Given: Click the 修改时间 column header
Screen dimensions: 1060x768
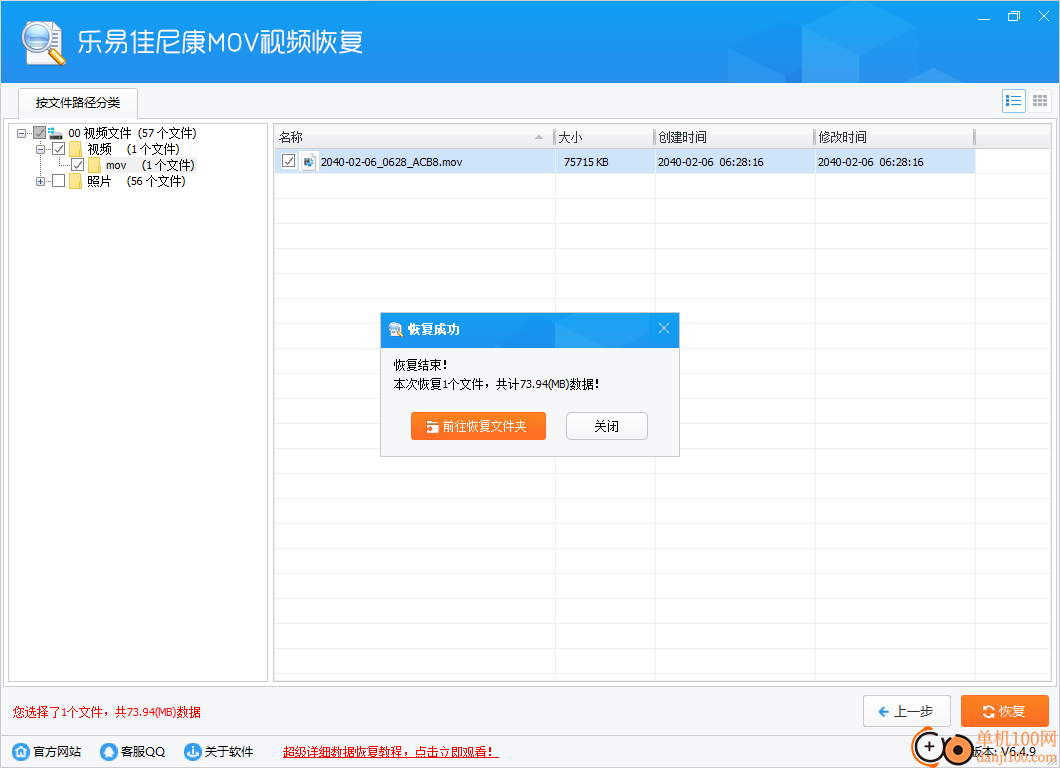Looking at the screenshot, I should point(895,137).
